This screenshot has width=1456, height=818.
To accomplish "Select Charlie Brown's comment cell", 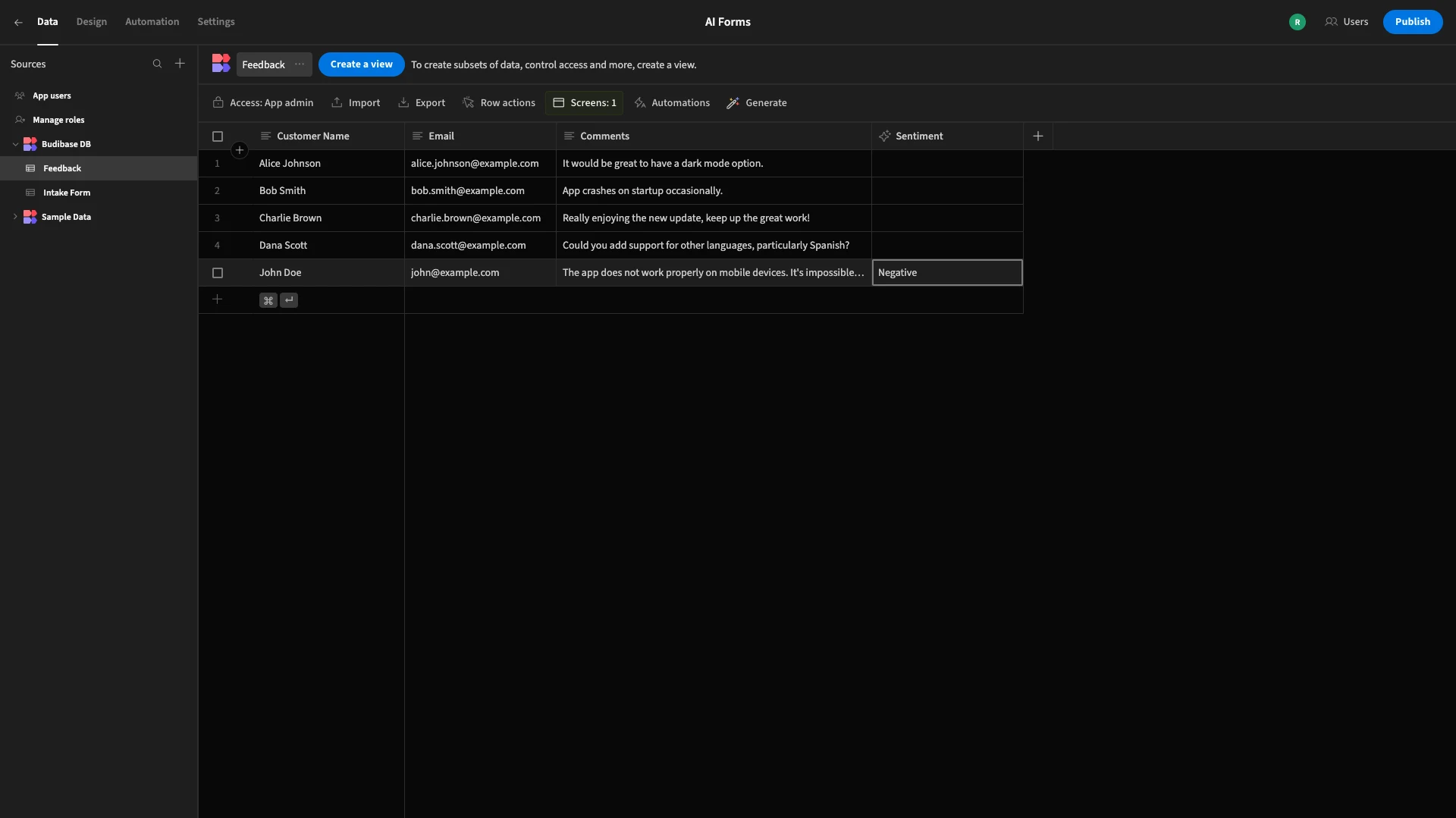I will (x=714, y=218).
